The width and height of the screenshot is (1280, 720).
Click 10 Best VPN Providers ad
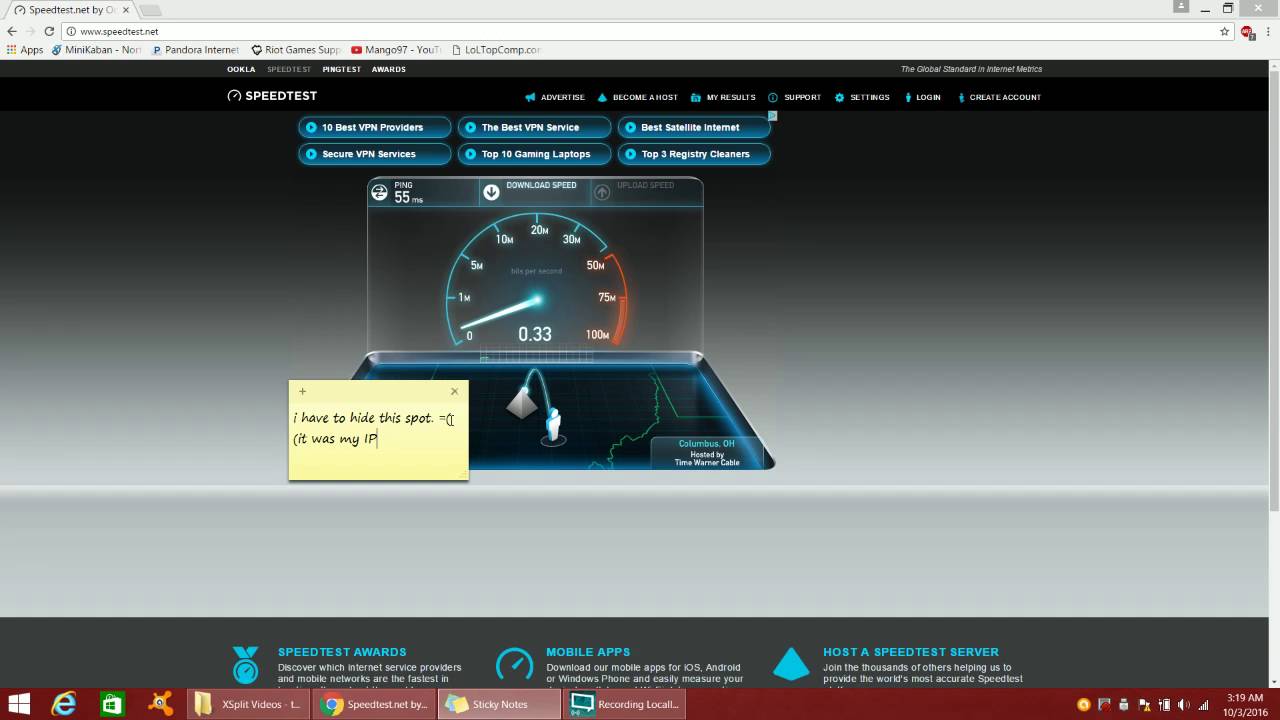375,127
